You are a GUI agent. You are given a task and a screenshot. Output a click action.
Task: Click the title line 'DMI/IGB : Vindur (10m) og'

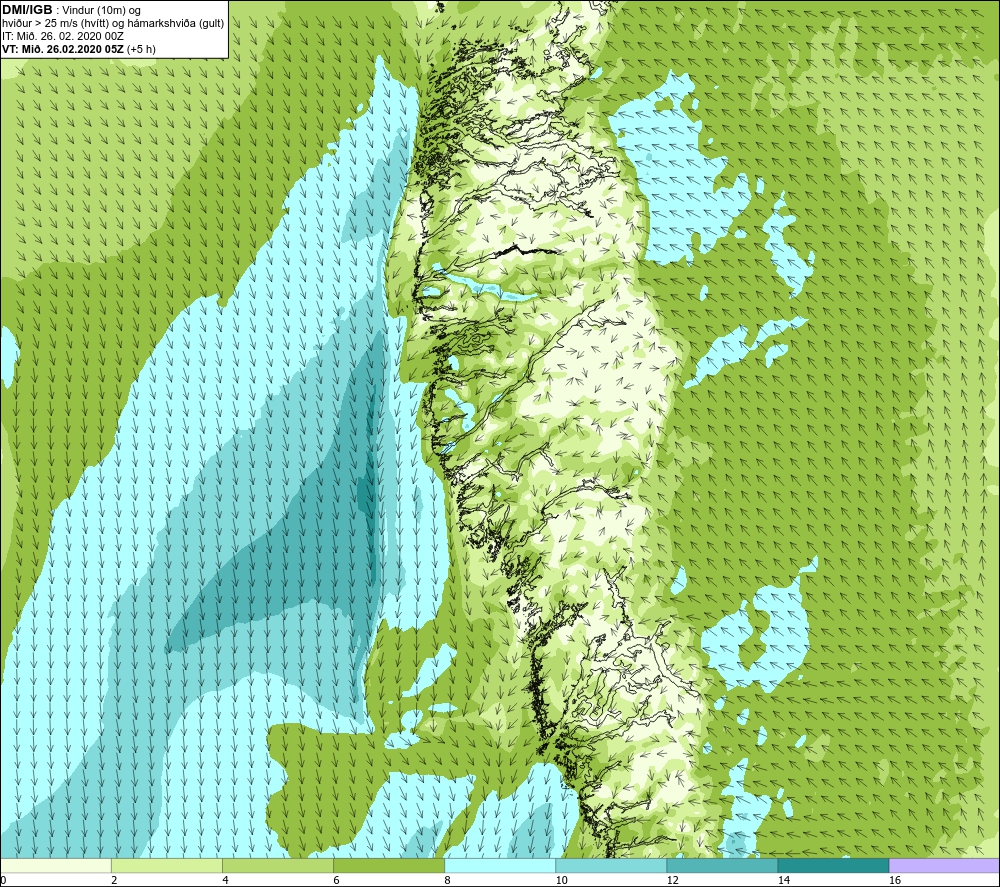71,10
